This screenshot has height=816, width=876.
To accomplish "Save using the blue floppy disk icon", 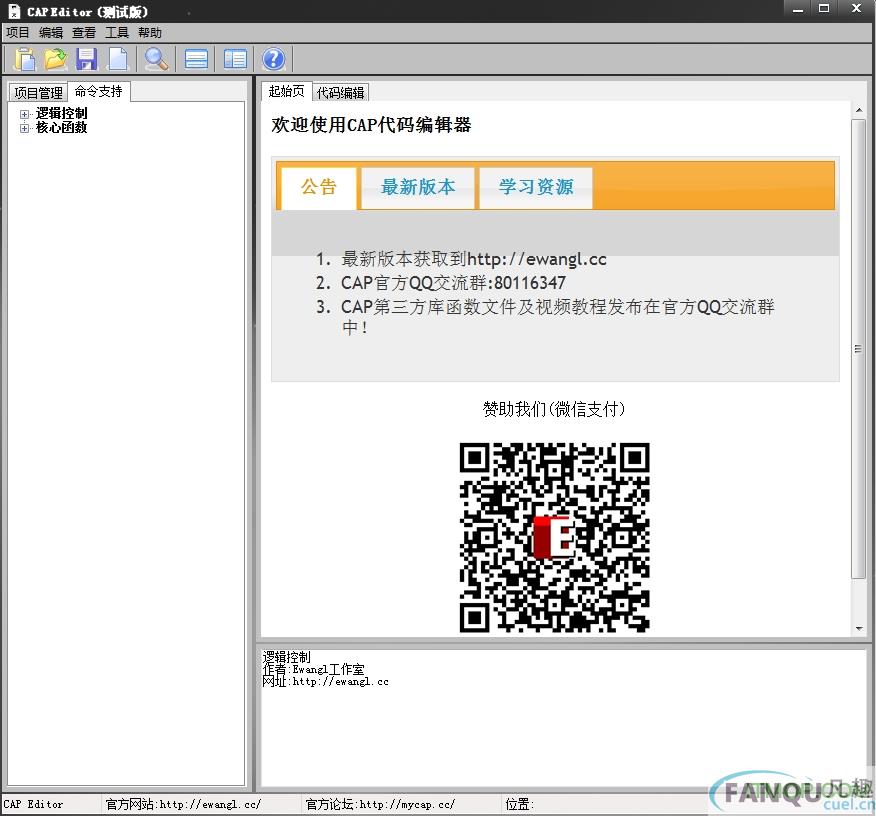I will (x=87, y=59).
